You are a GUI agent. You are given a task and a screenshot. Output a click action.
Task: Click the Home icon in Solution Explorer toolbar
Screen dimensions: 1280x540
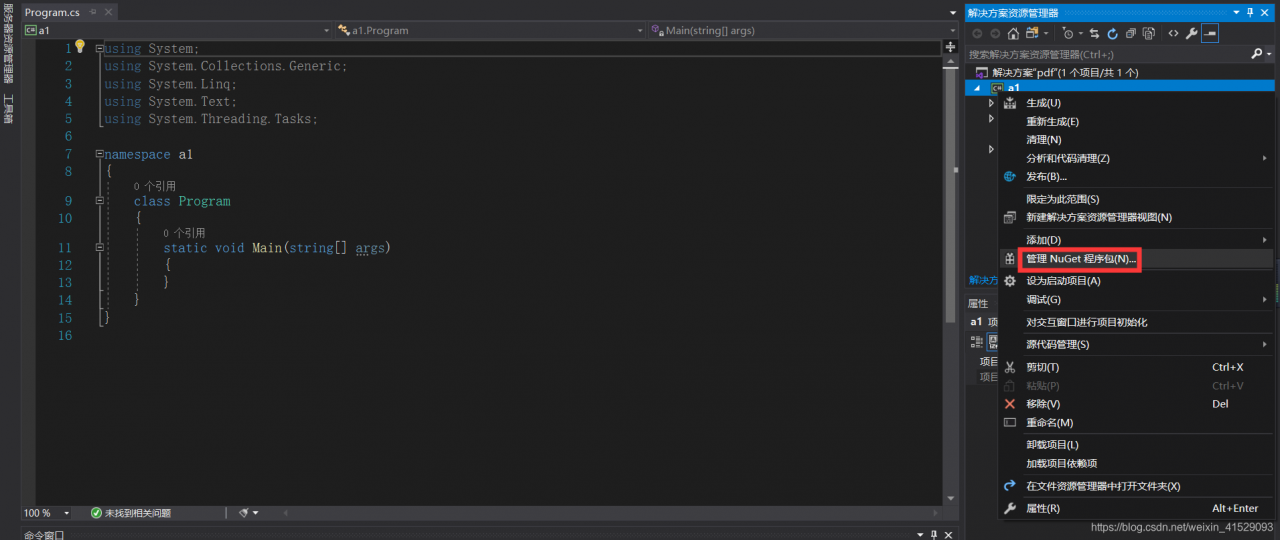[1013, 33]
